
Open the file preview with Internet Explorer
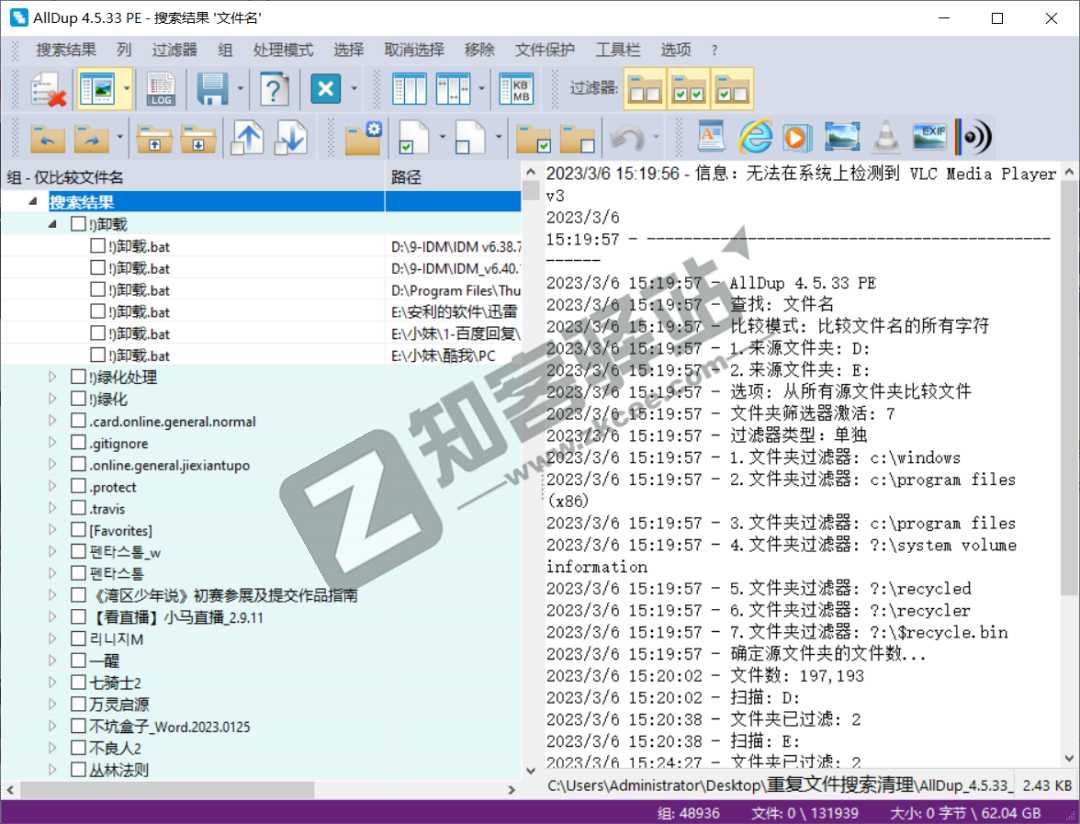[x=755, y=137]
